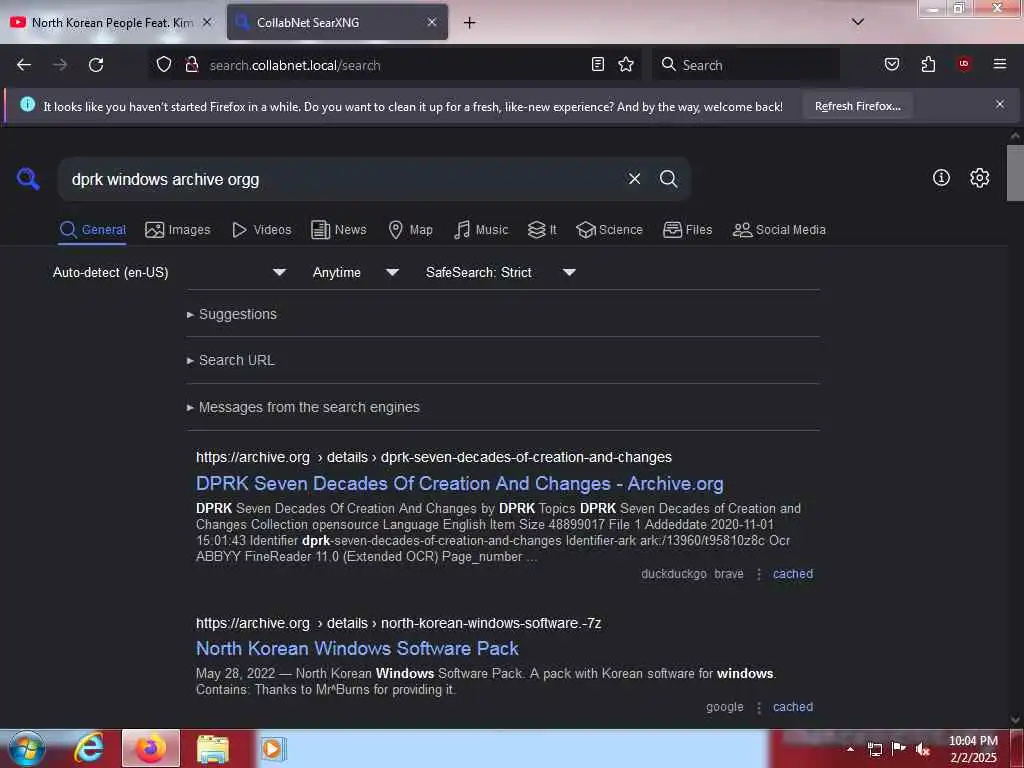
Task: Open a new tab with plus button
Action: click(470, 23)
